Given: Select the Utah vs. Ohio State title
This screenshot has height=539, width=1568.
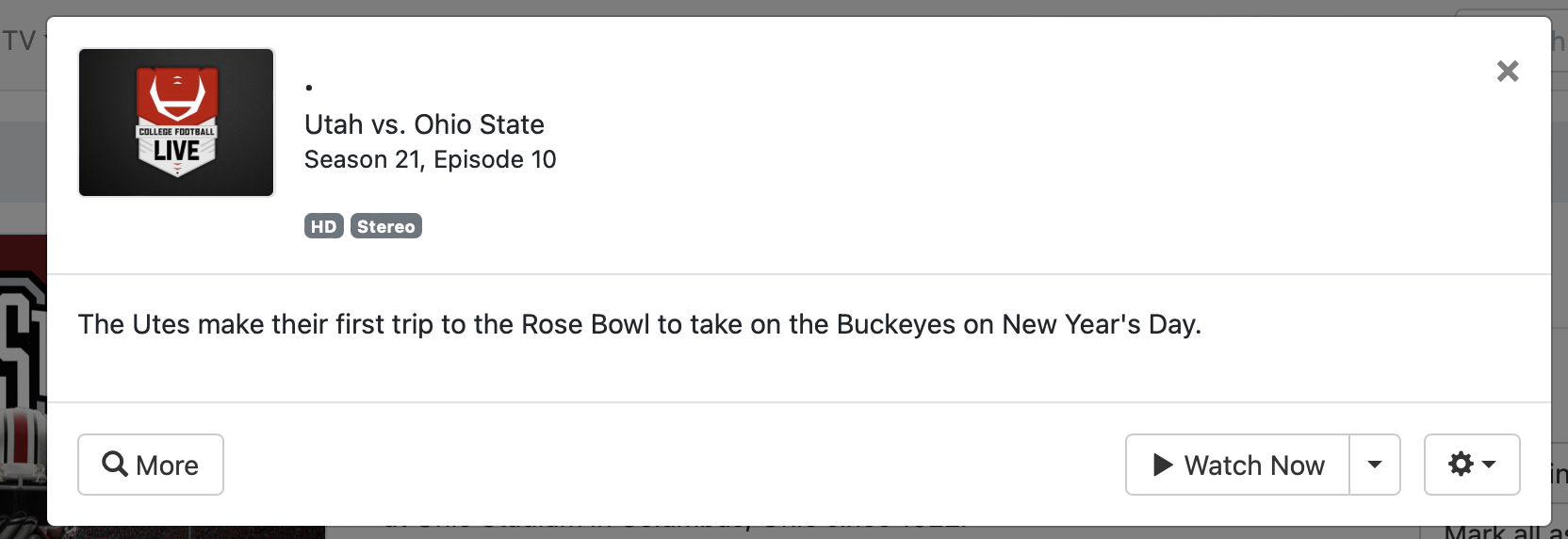Looking at the screenshot, I should [424, 124].
